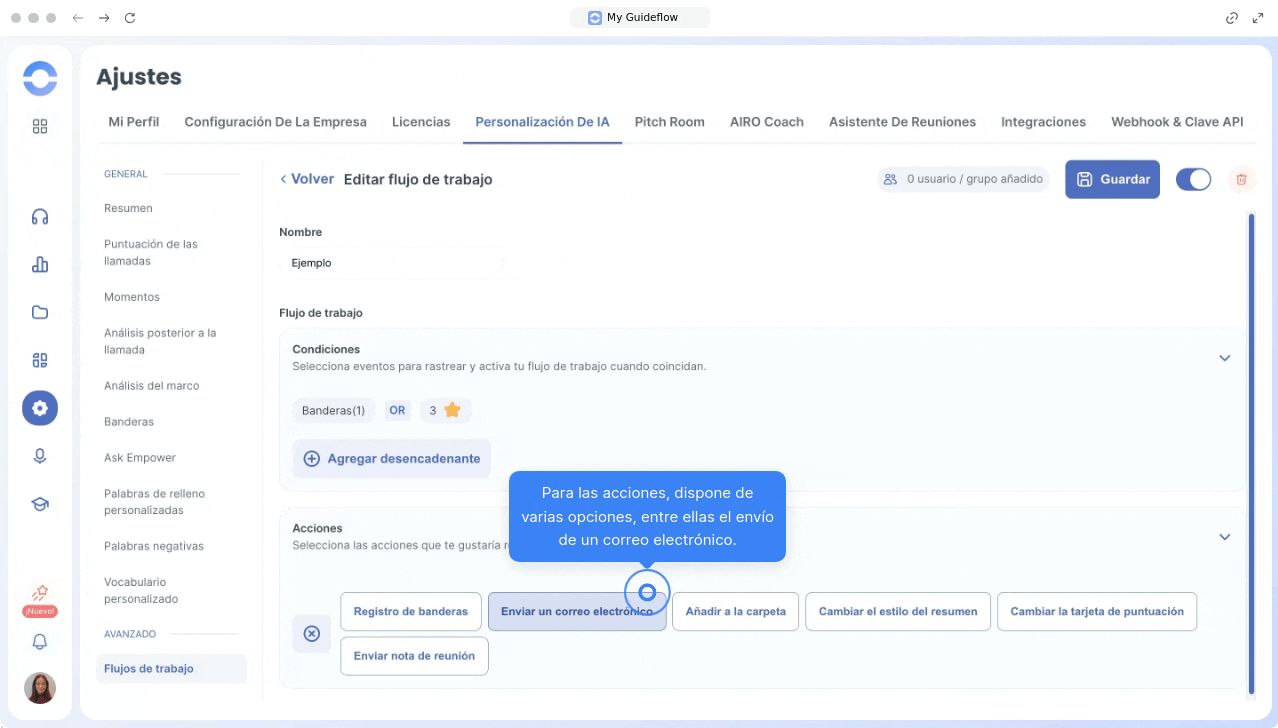The height and width of the screenshot is (728, 1278).
Task: Click the Guardar button
Action: [1112, 179]
